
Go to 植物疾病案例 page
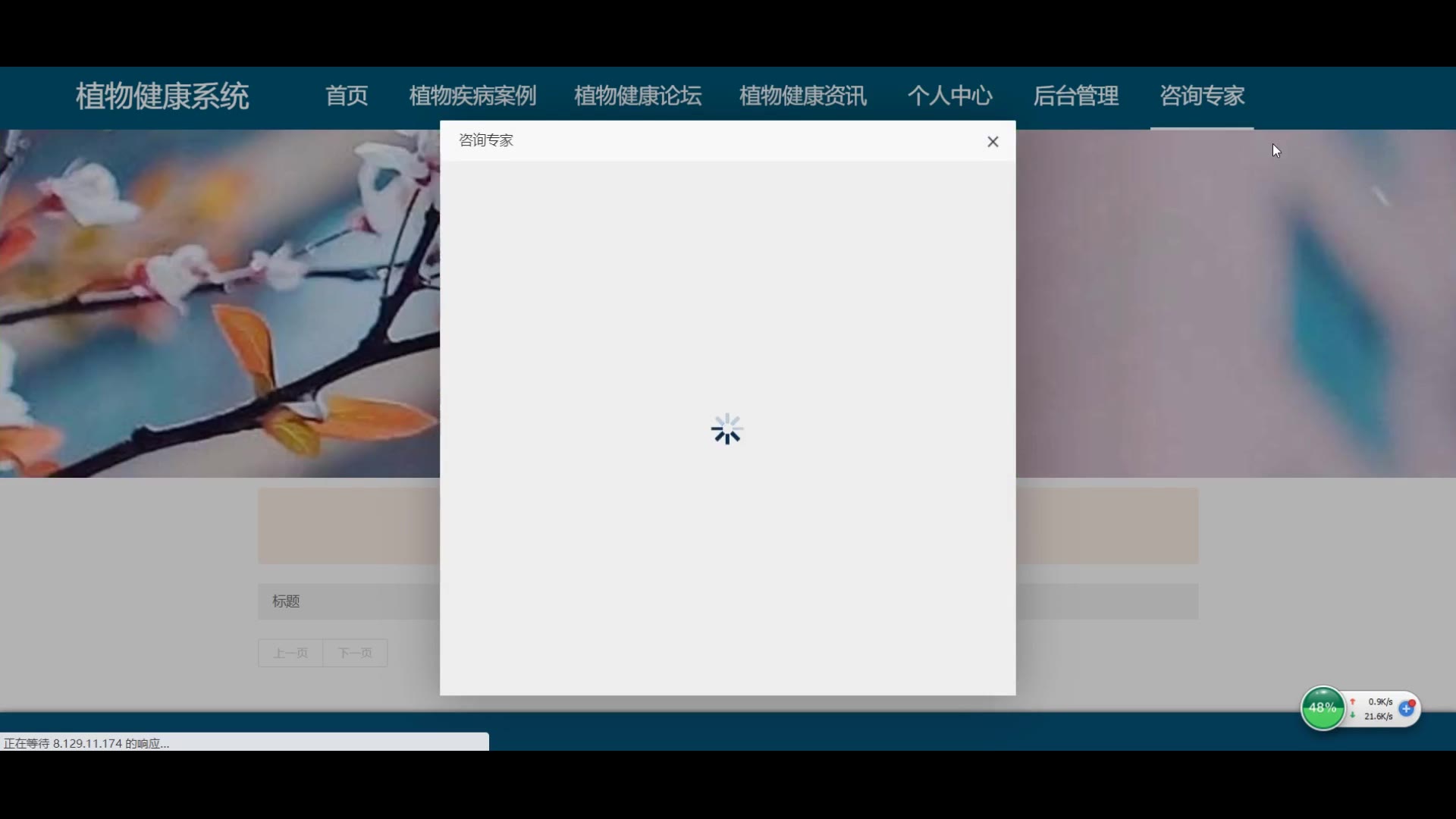472,96
